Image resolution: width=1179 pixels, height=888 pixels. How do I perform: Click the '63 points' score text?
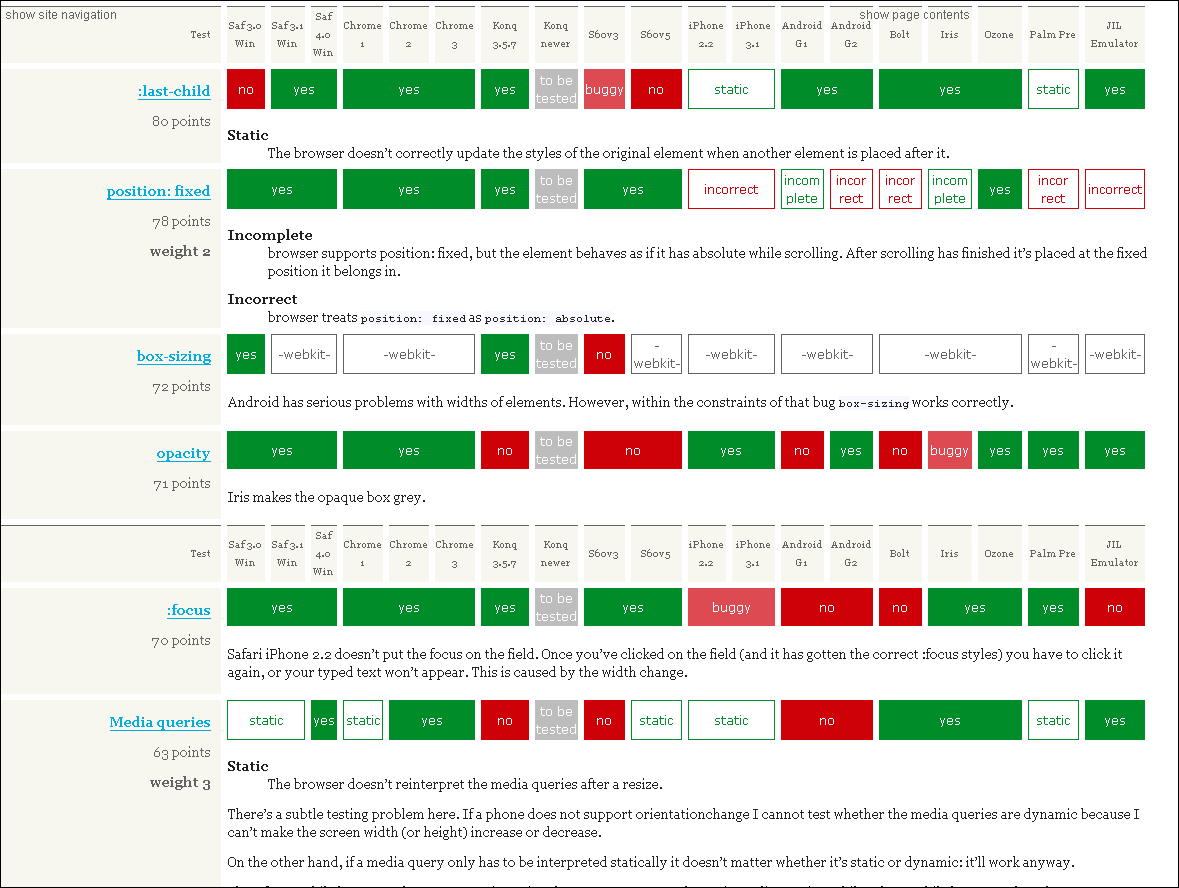[x=181, y=752]
